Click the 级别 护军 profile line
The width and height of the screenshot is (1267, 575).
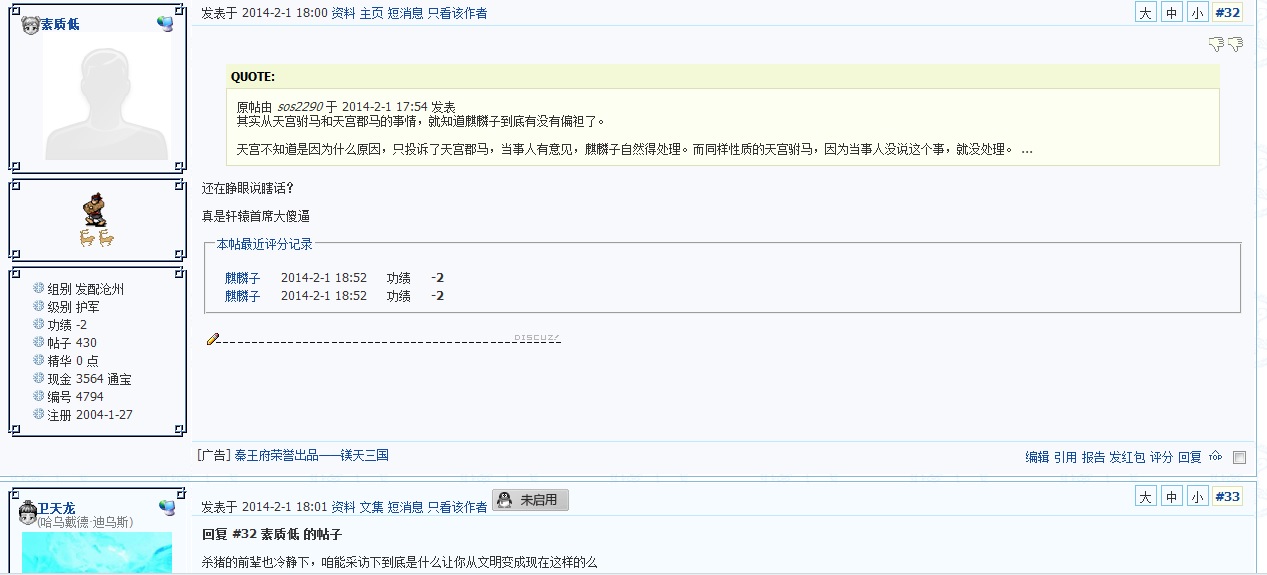(73, 307)
